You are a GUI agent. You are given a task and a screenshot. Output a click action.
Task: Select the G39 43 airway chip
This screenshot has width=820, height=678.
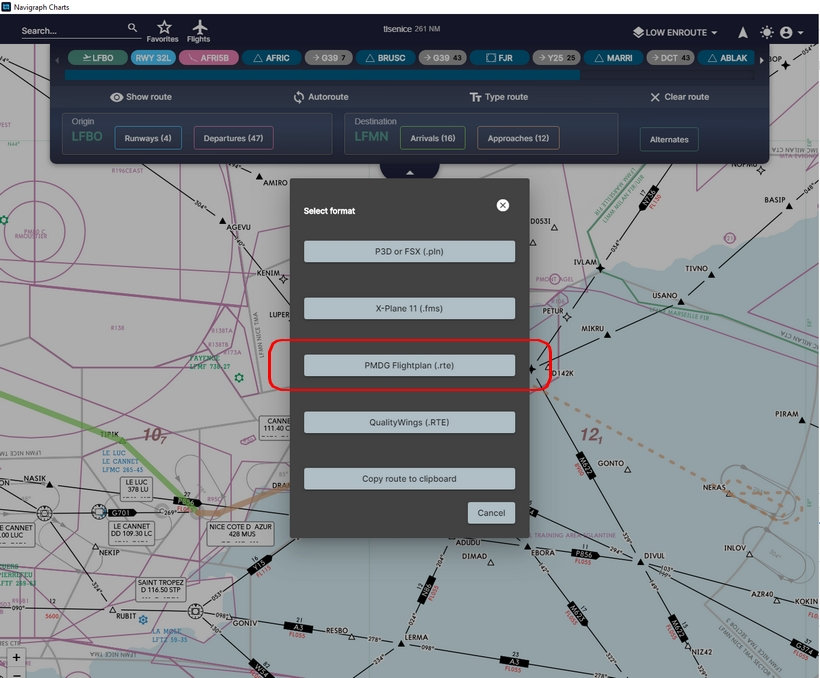(x=442, y=58)
